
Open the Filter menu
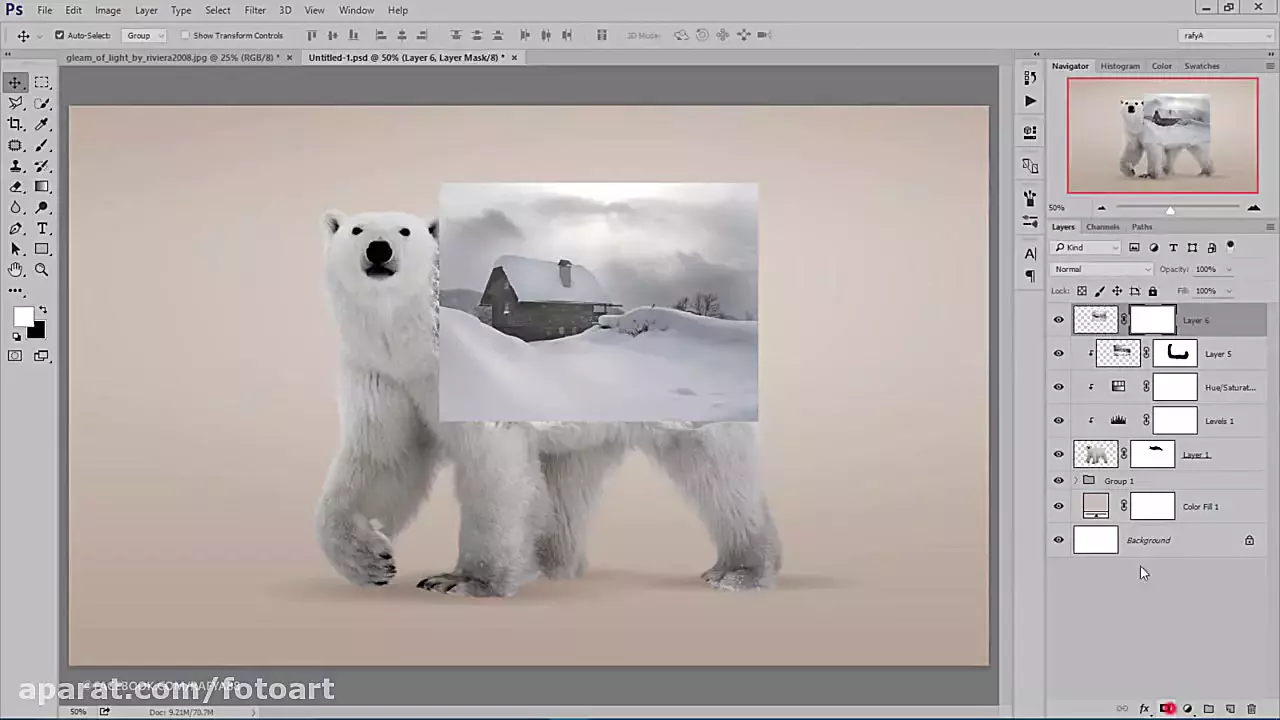click(x=255, y=10)
